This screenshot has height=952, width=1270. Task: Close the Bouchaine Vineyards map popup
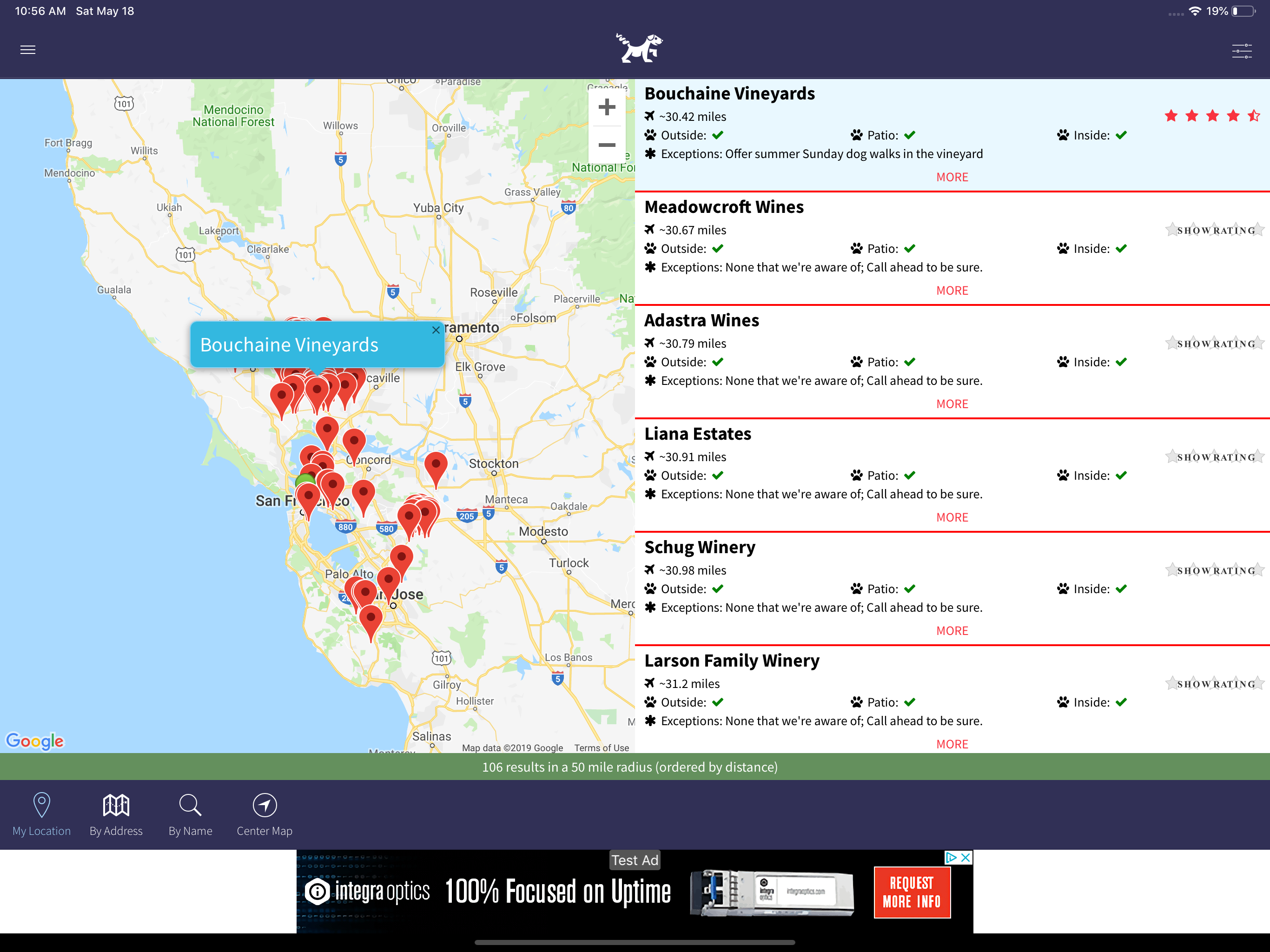pos(436,330)
